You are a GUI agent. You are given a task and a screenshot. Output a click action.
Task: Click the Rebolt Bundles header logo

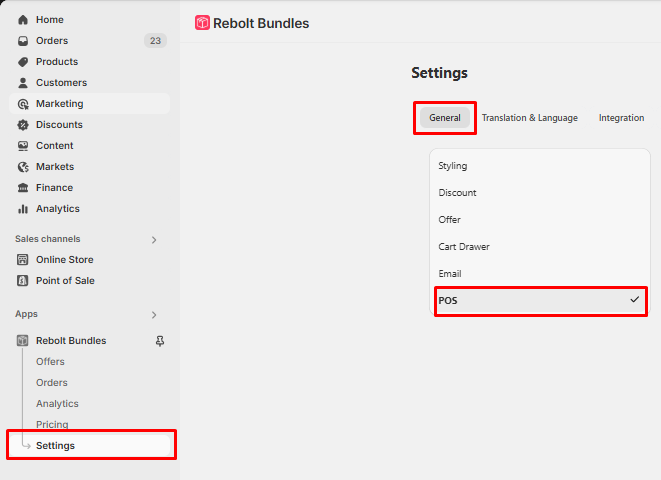tap(202, 23)
